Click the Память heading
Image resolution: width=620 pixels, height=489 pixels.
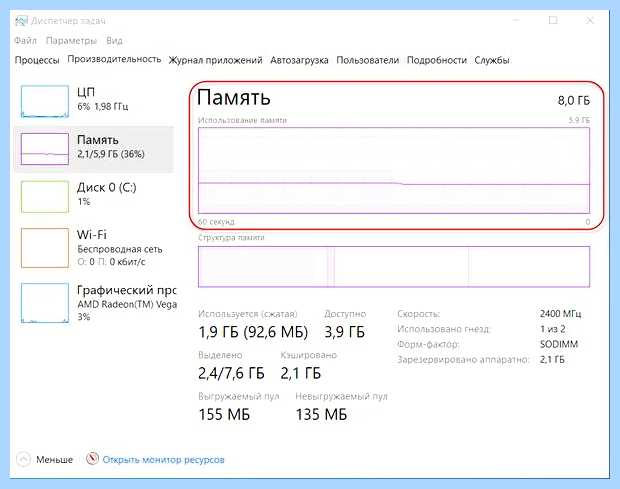pos(234,97)
